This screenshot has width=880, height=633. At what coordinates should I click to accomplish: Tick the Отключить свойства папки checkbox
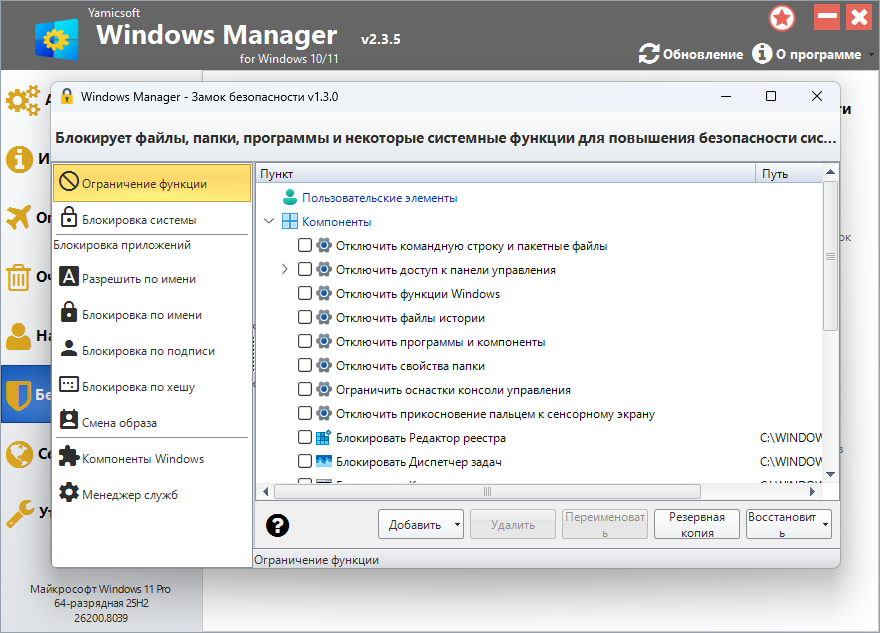tap(305, 365)
